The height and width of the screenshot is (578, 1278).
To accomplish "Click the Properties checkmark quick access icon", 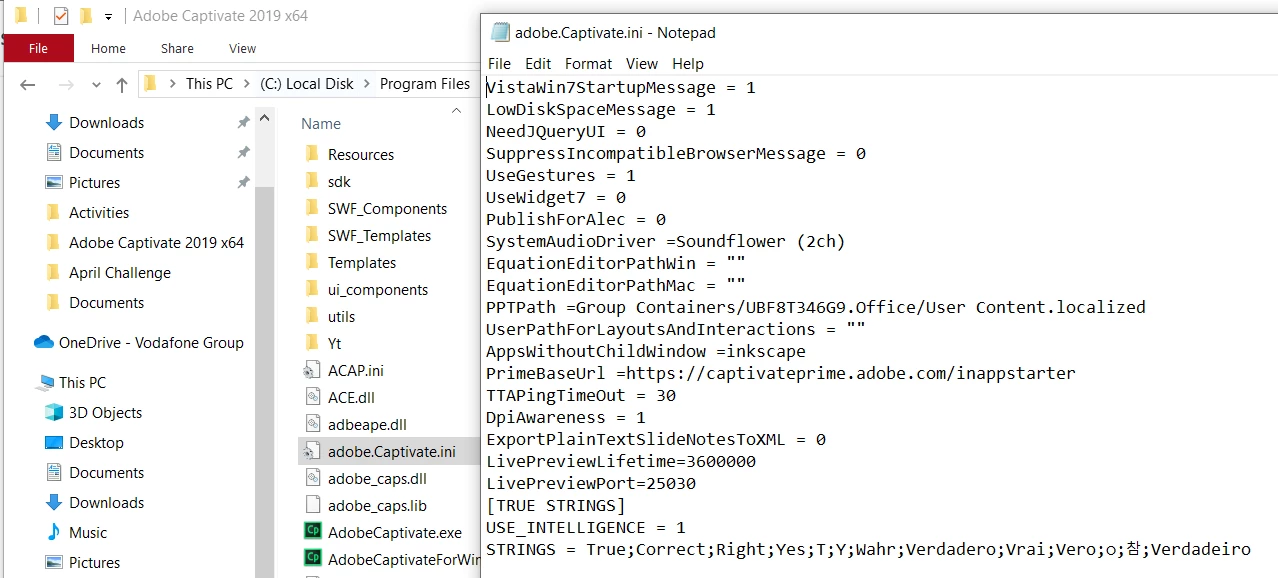I will [x=61, y=16].
